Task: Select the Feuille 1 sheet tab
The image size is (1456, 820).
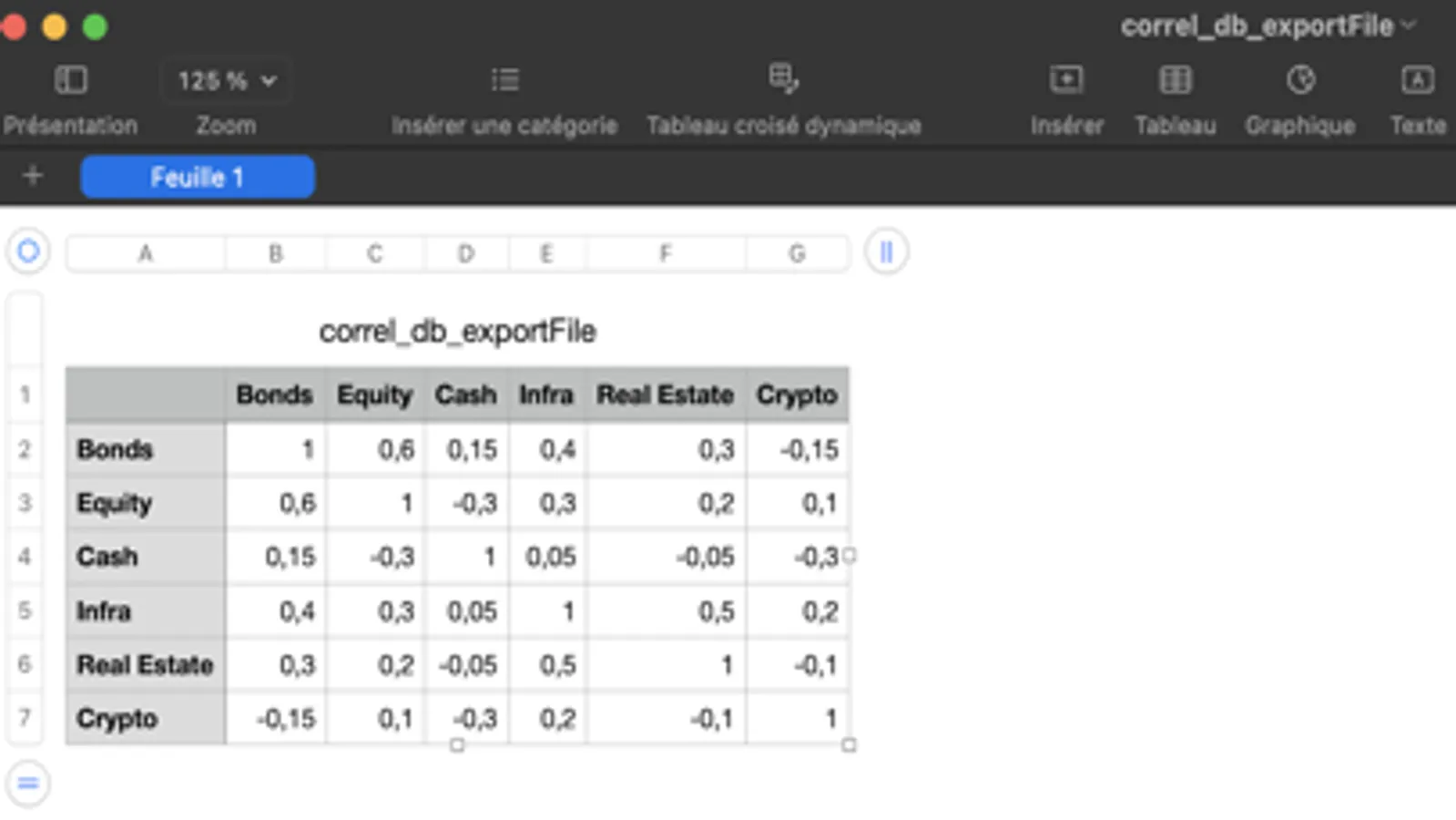Action: [198, 177]
